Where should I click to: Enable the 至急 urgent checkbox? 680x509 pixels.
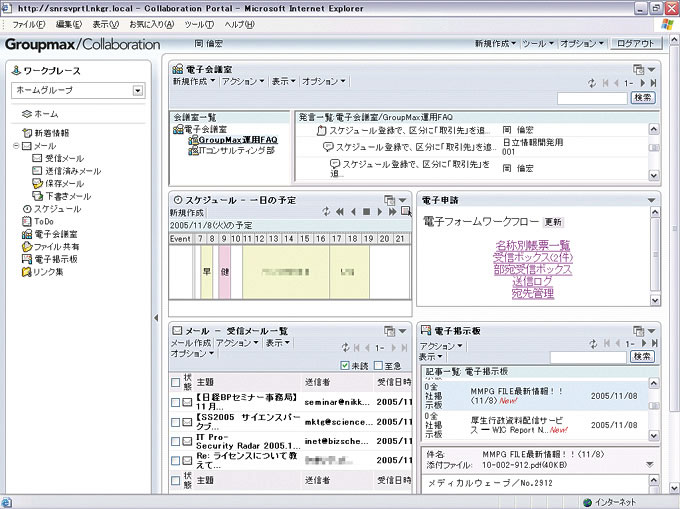379,366
